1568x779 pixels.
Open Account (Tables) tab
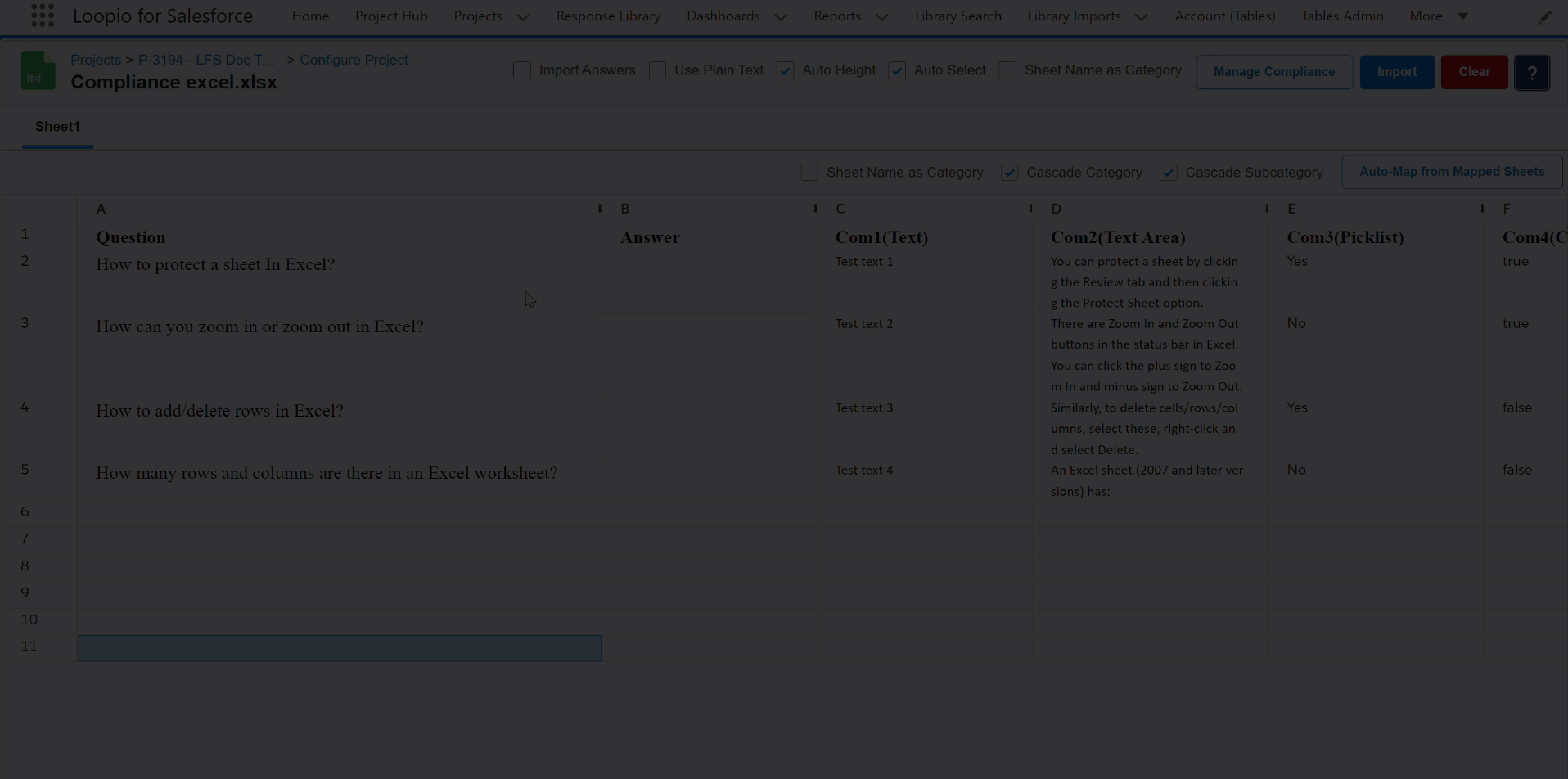tap(1224, 16)
